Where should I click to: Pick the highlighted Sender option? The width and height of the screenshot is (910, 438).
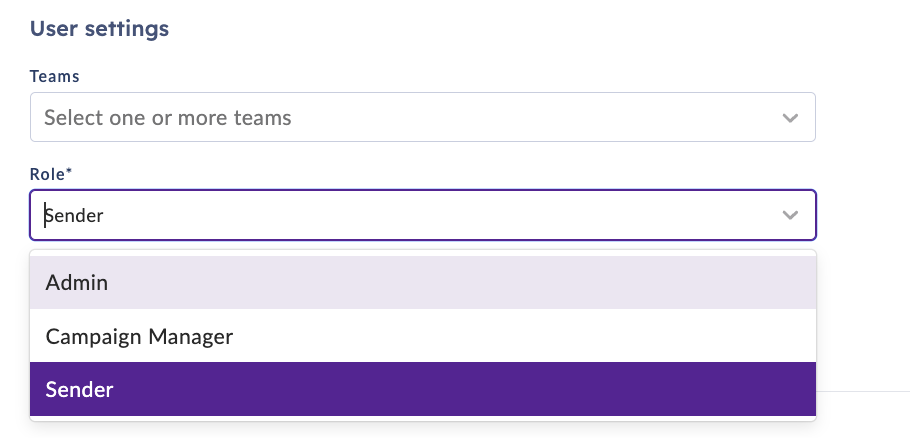click(423, 389)
